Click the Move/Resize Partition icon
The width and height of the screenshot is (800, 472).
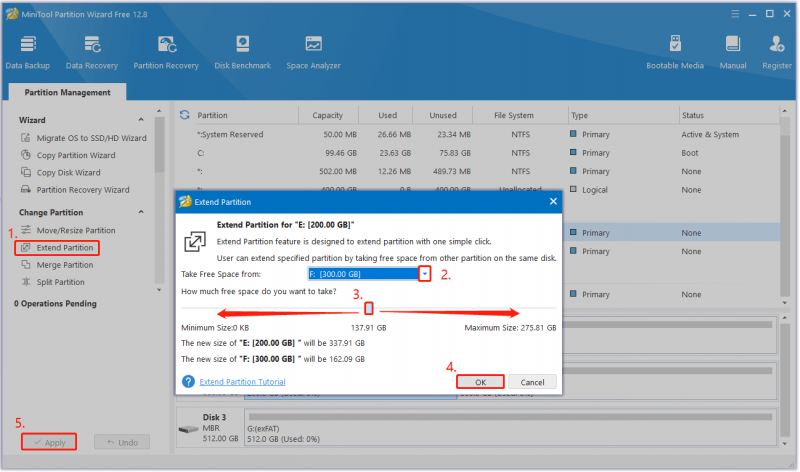click(x=26, y=230)
